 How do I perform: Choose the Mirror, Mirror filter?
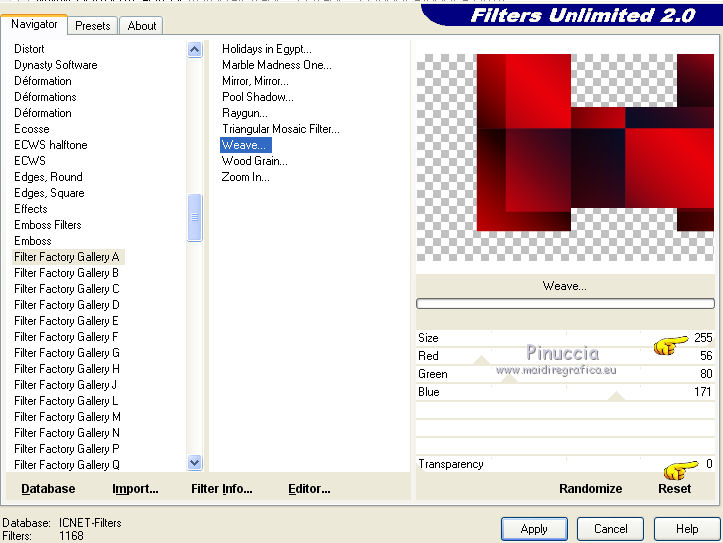tap(255, 81)
